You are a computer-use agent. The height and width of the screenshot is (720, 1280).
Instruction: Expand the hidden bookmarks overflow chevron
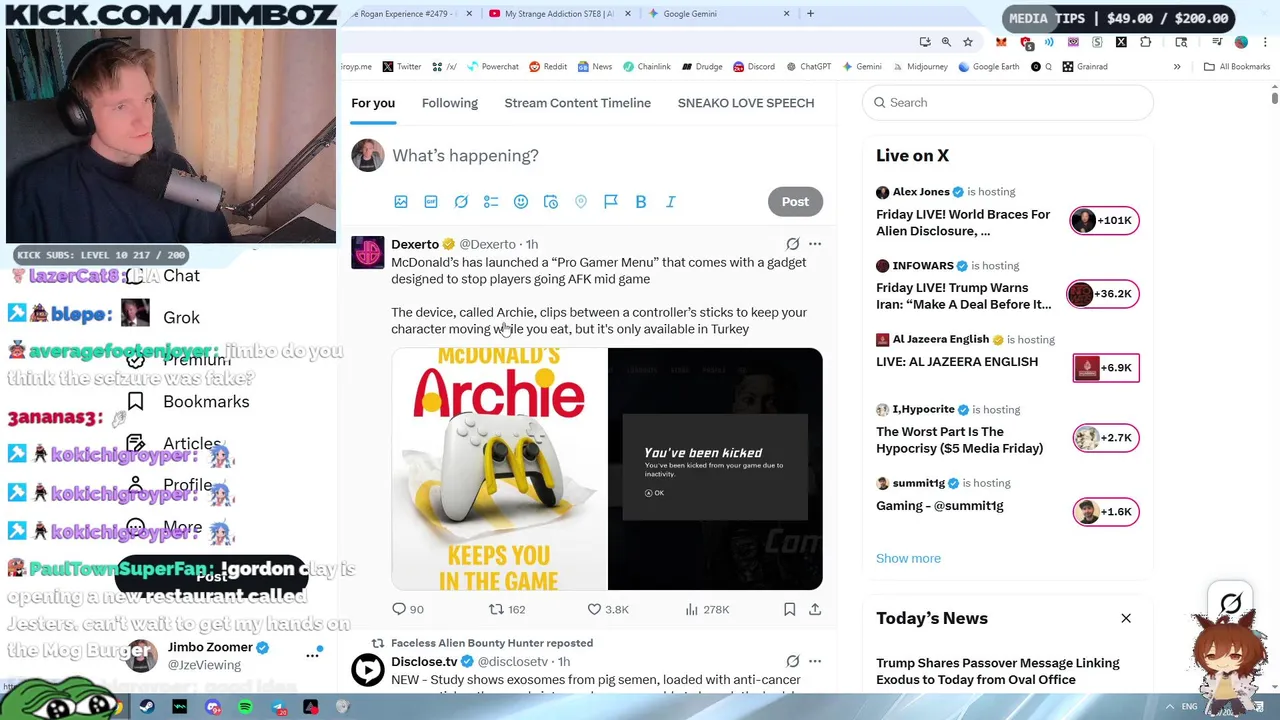1177,67
